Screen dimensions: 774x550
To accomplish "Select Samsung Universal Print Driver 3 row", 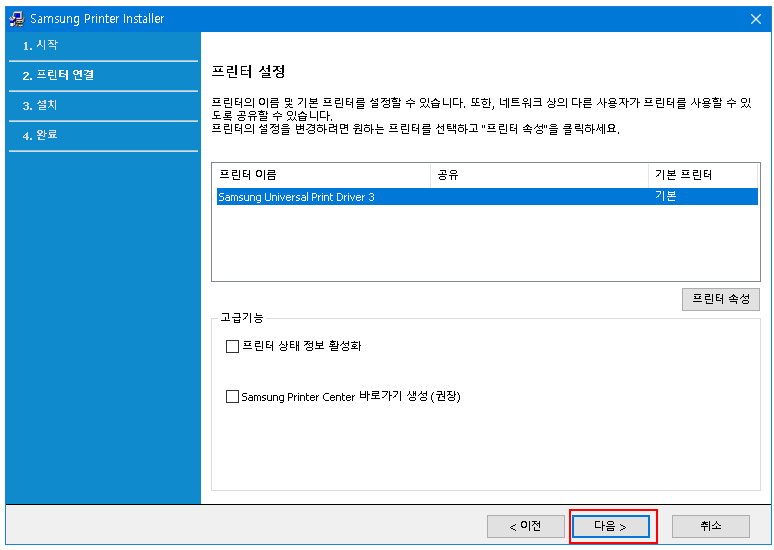I will [x=487, y=196].
